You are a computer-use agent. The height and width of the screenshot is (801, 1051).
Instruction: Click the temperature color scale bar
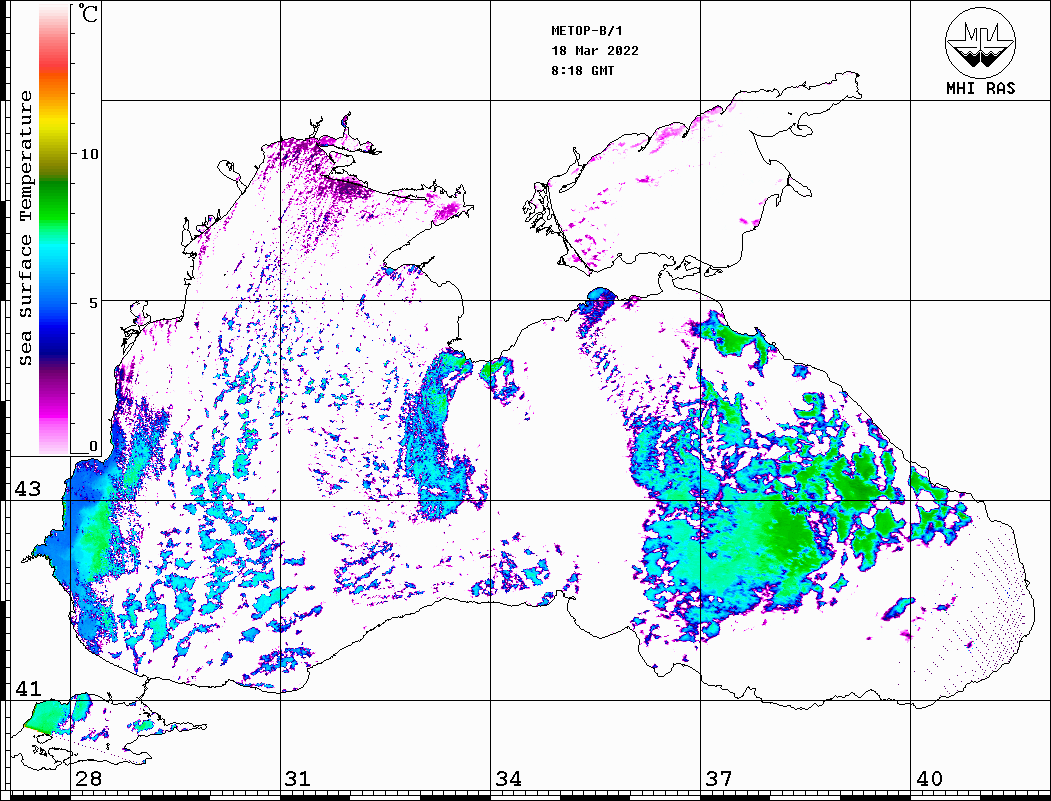[x=54, y=230]
